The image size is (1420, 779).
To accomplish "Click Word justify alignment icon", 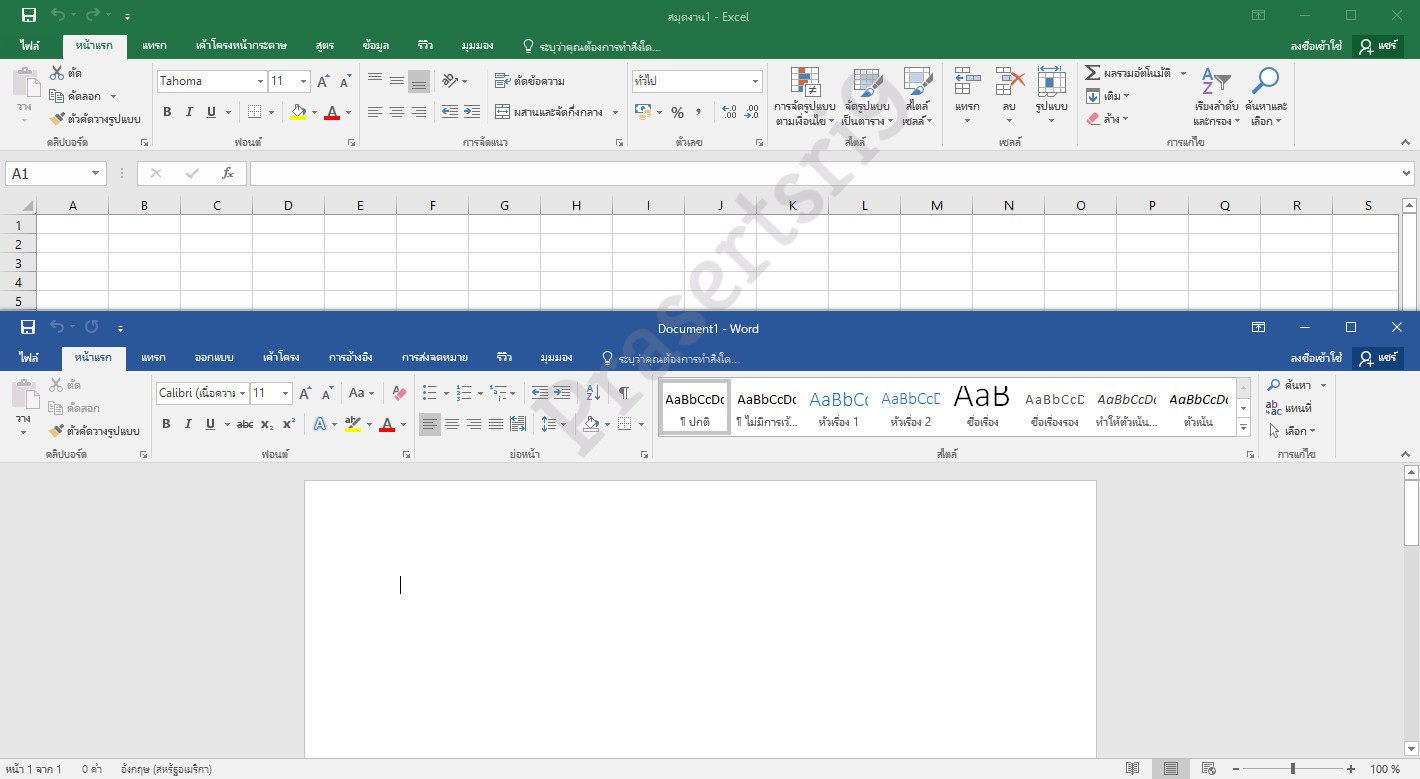I will pos(496,424).
